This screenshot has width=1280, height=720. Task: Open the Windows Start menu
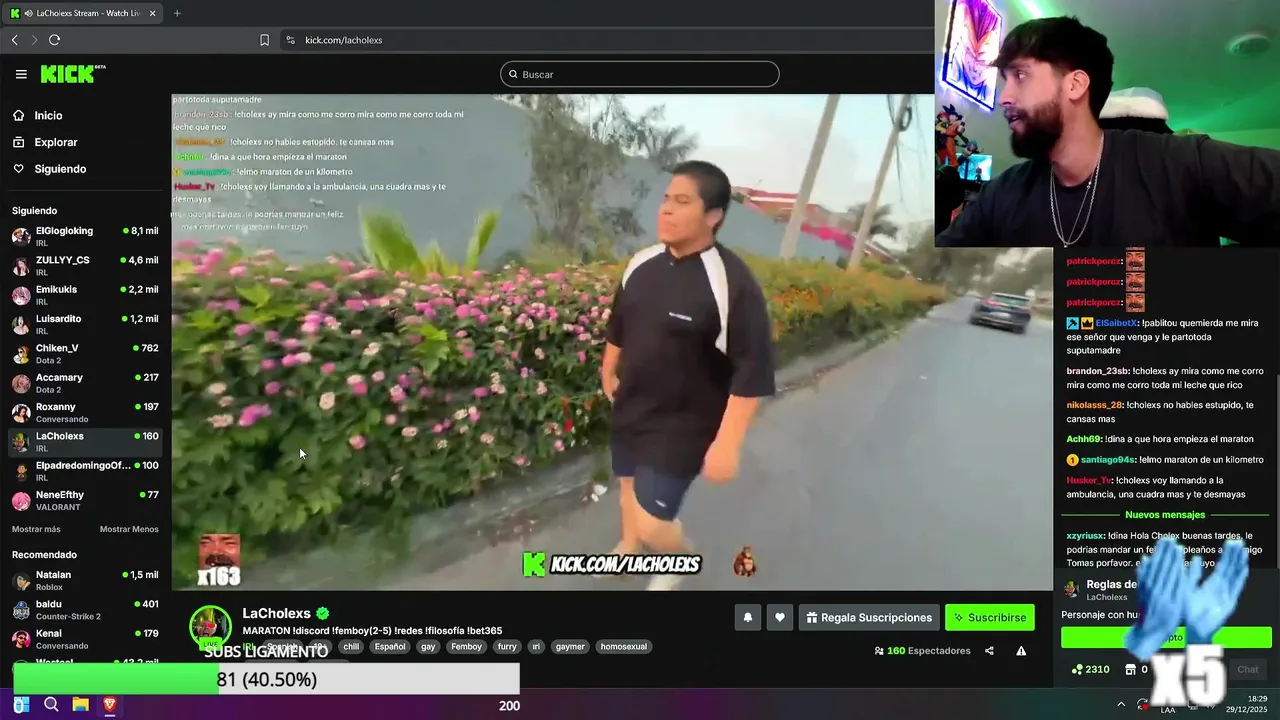click(x=21, y=705)
